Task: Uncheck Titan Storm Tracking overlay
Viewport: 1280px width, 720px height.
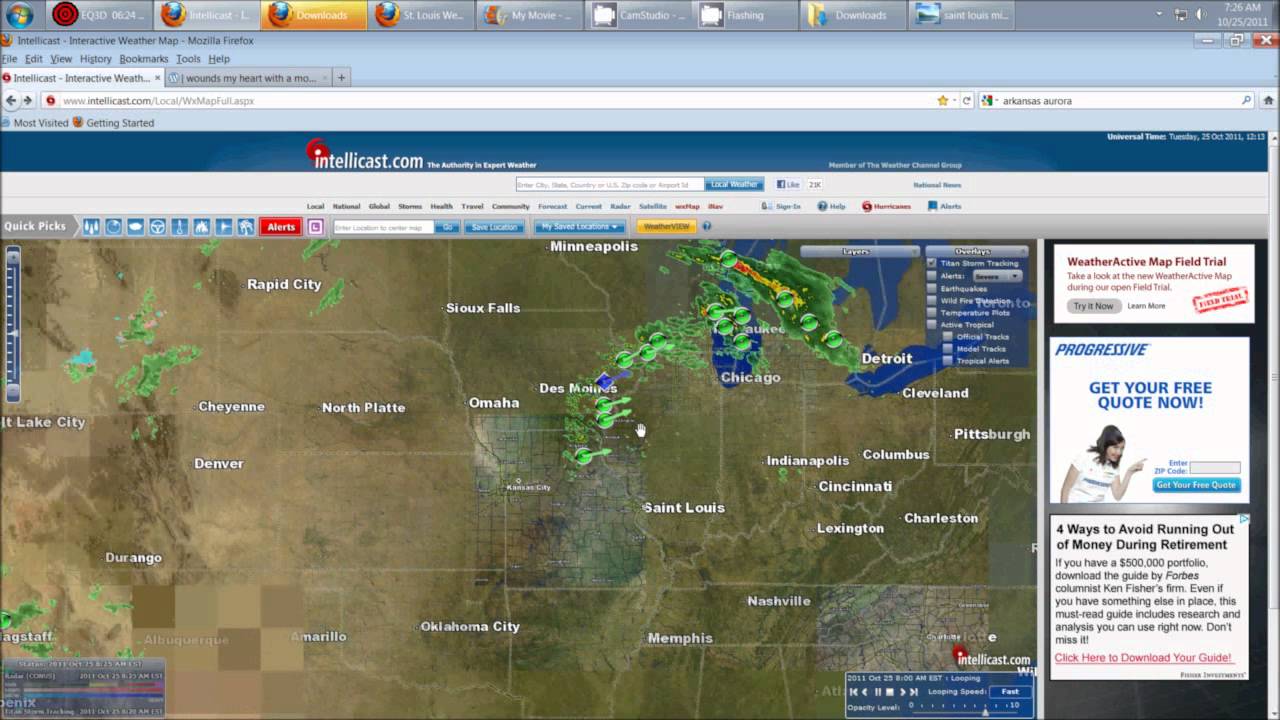Action: (931, 263)
